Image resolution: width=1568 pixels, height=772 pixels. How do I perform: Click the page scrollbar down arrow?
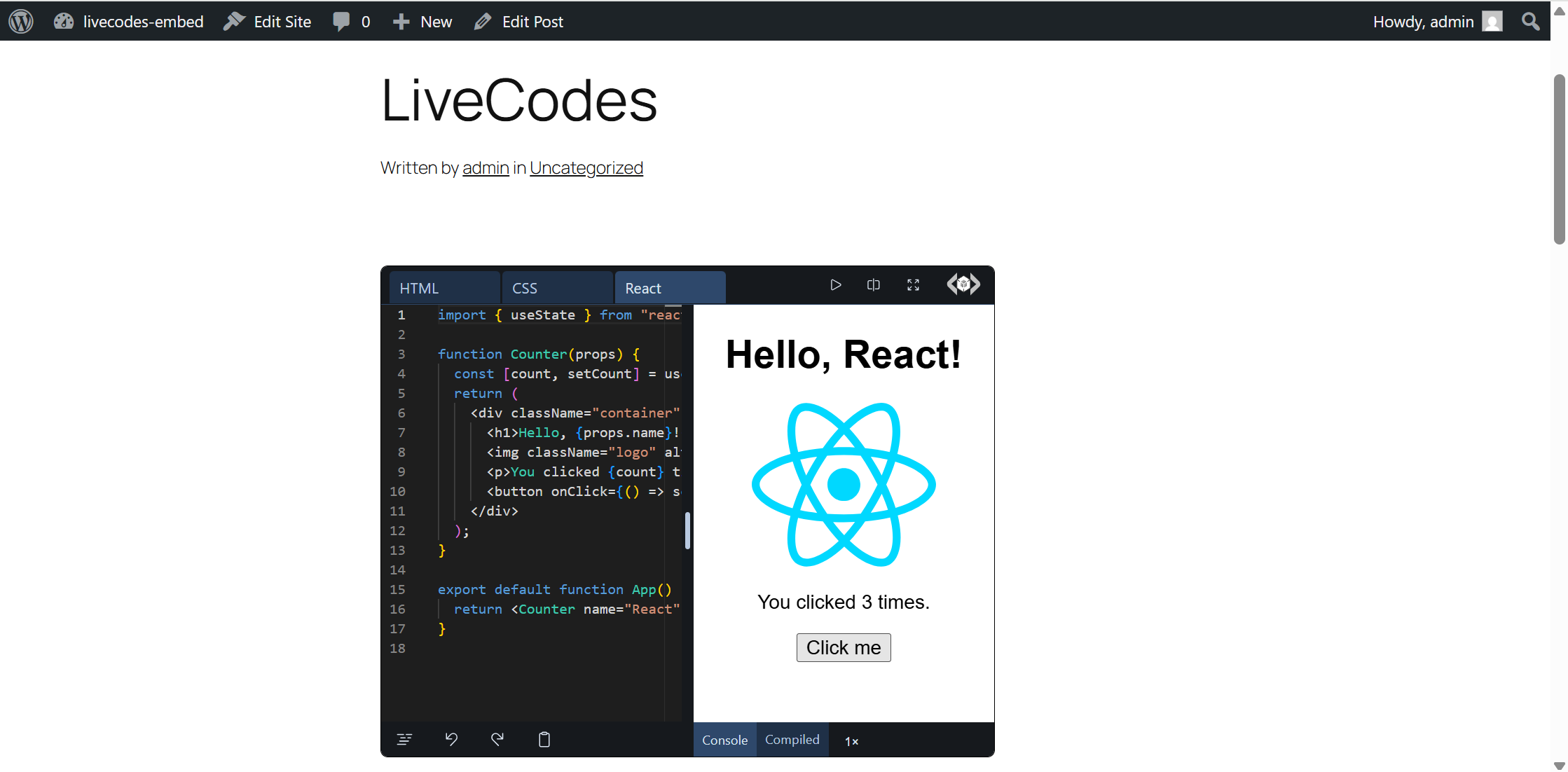1560,766
